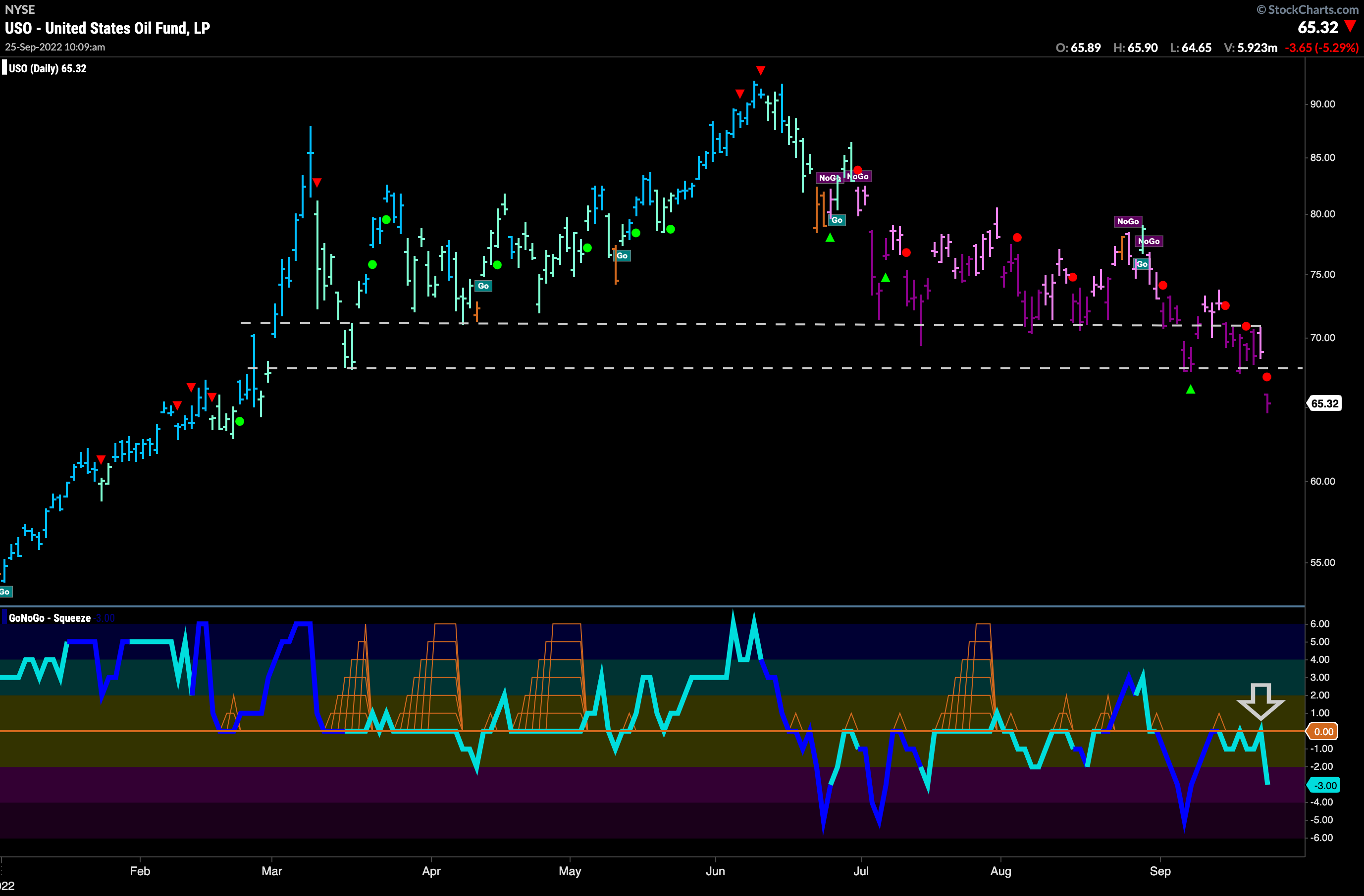Click the 60.00 price axis label

[1322, 481]
